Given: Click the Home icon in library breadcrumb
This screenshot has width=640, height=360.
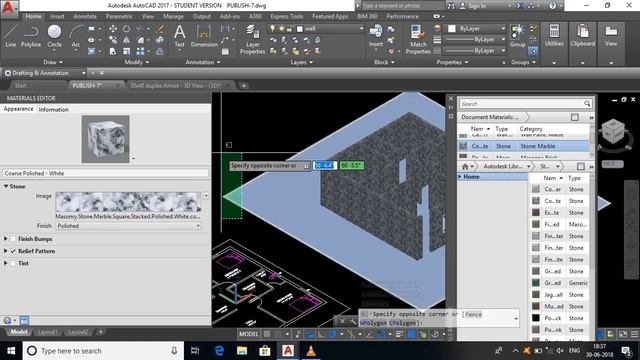Looking at the screenshot, I should pos(465,167).
